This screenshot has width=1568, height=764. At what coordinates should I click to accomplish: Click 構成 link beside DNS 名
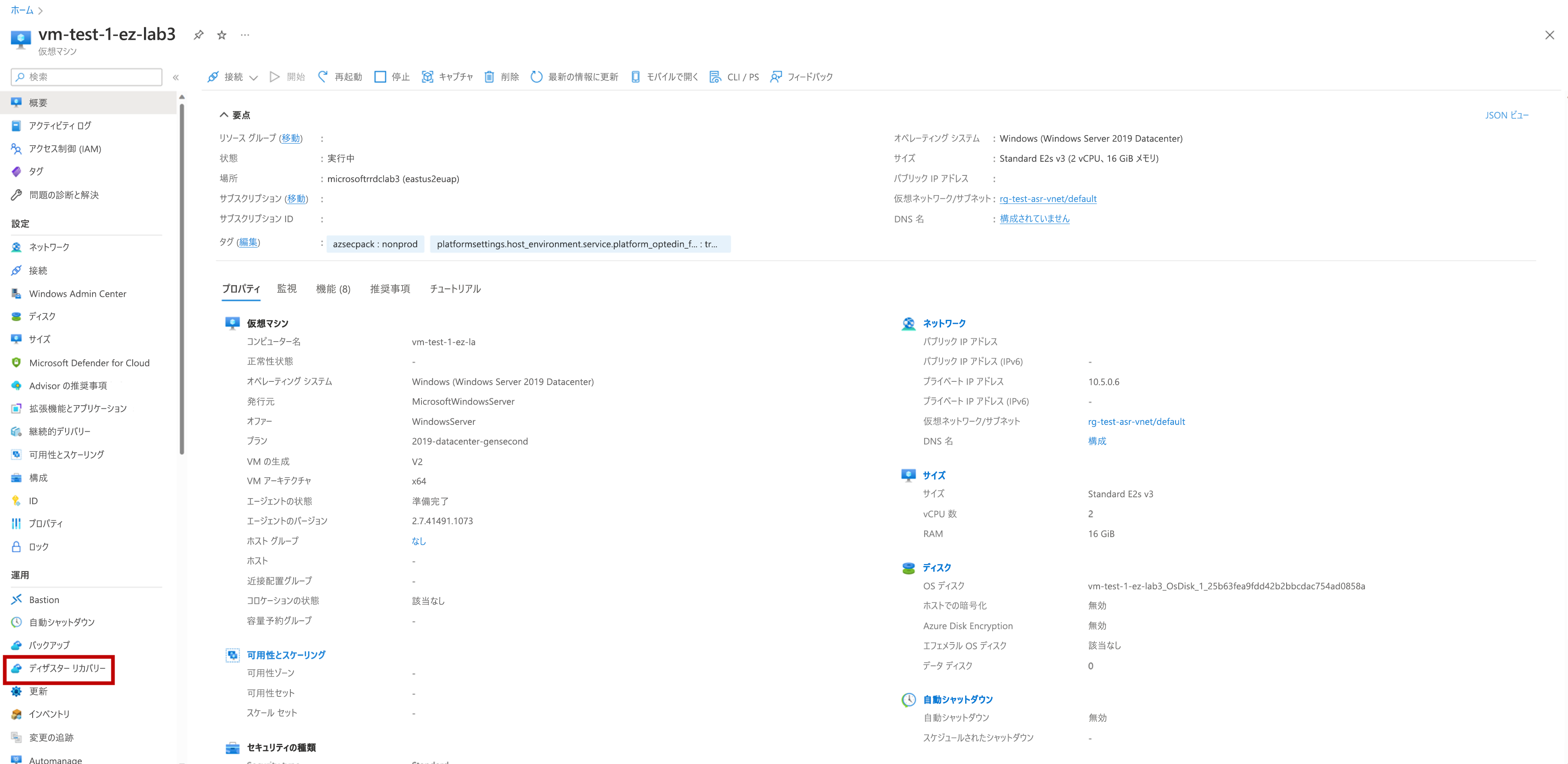point(1097,441)
